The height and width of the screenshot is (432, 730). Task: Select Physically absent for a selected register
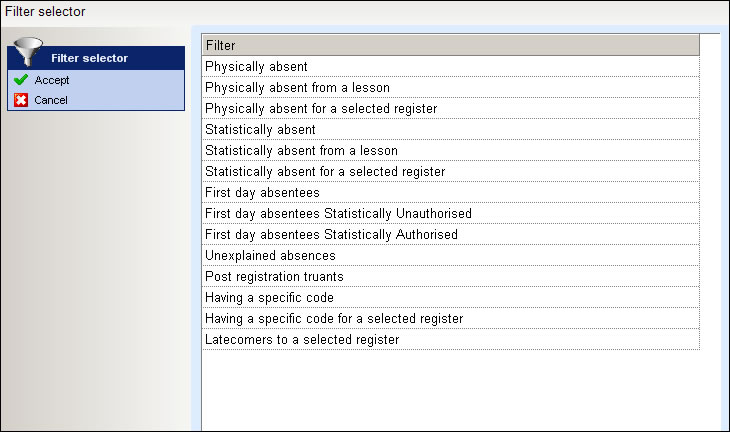pyautogui.click(x=451, y=108)
